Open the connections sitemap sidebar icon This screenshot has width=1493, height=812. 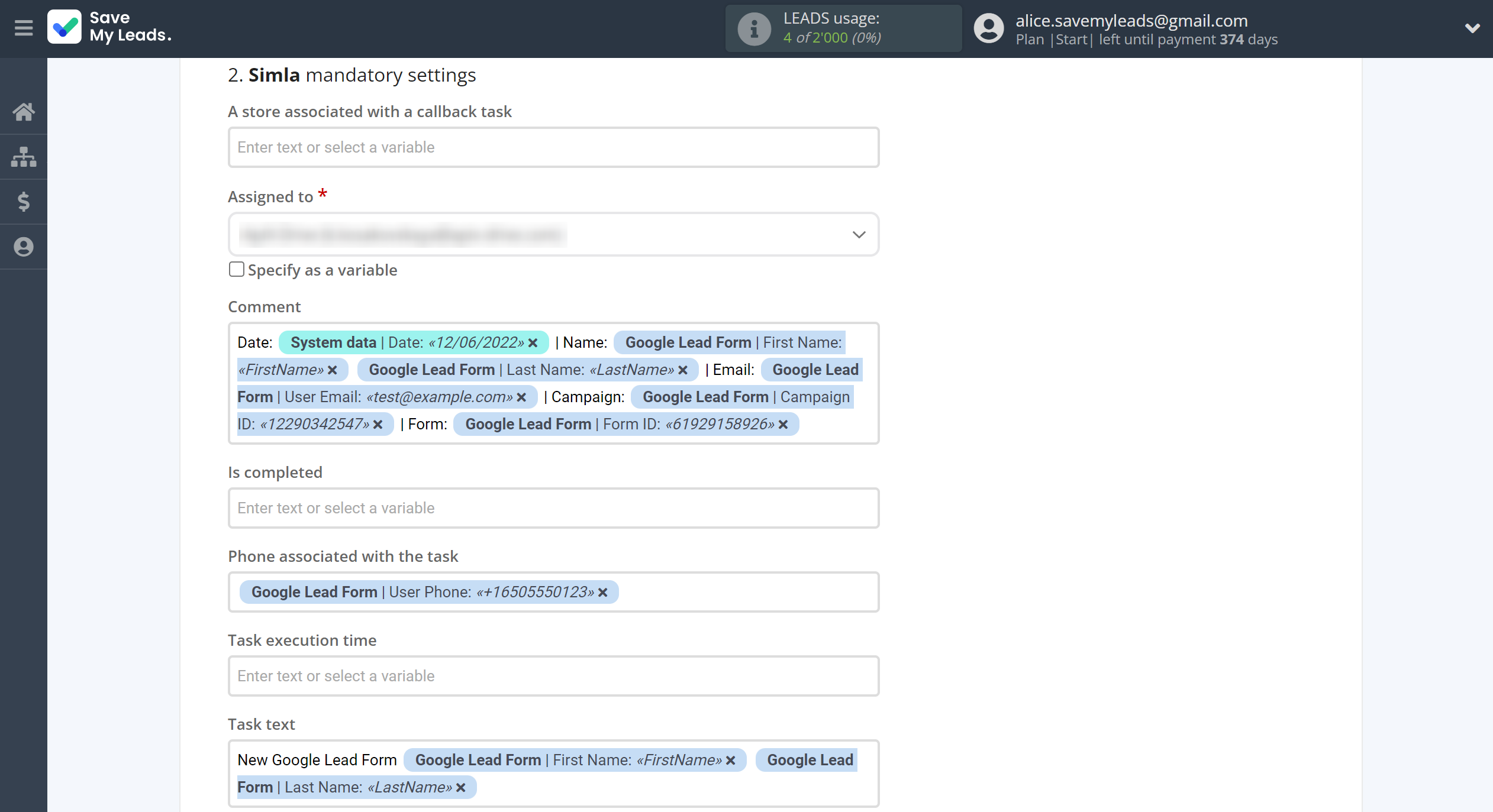[24, 157]
